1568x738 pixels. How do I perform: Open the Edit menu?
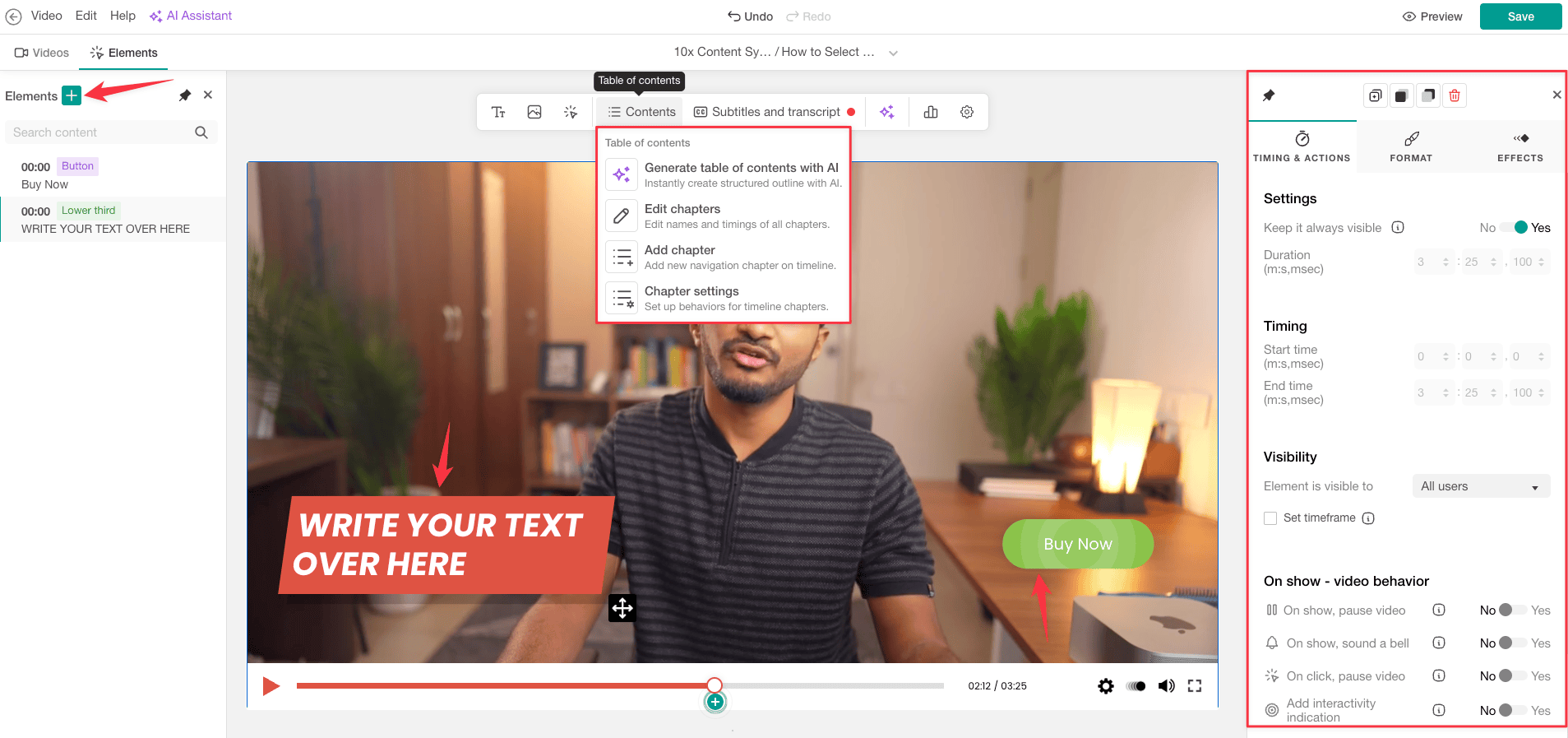point(86,16)
